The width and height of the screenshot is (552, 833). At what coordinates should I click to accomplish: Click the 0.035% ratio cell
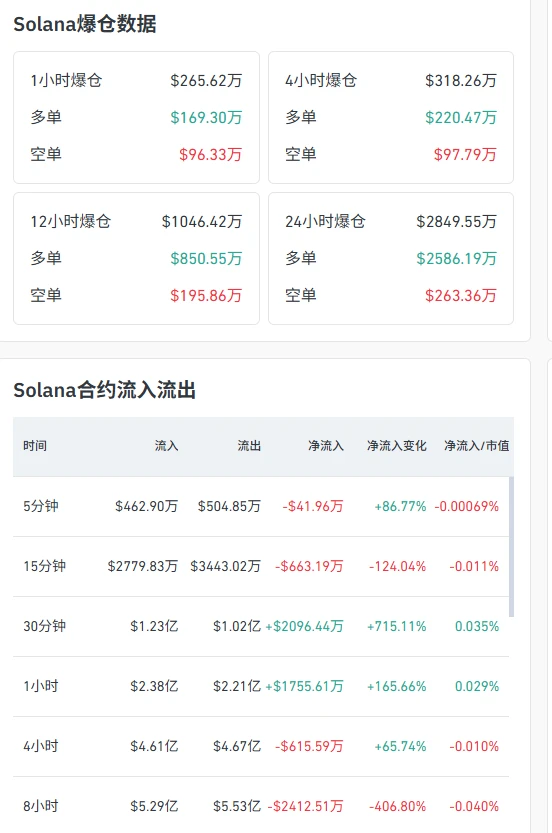point(477,626)
